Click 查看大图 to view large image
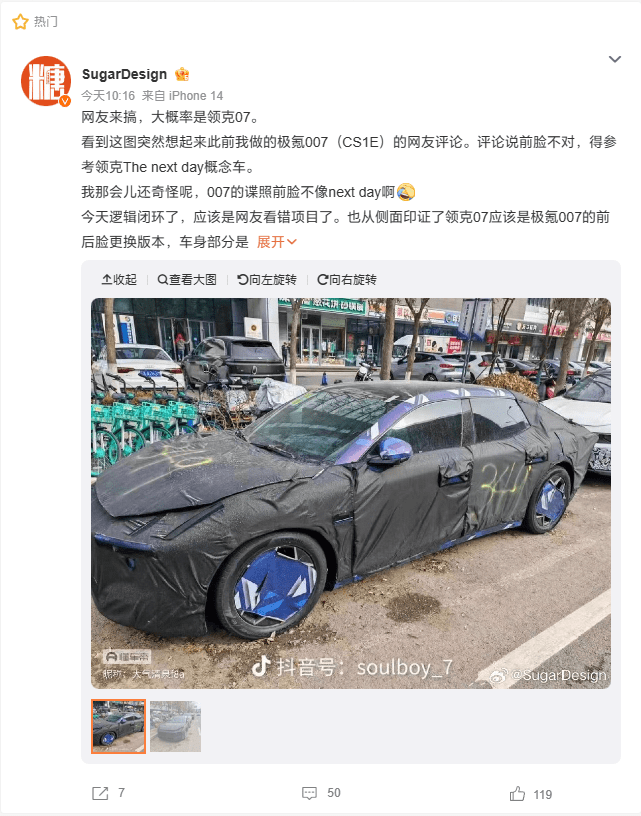The width and height of the screenshot is (641, 816). [x=187, y=280]
